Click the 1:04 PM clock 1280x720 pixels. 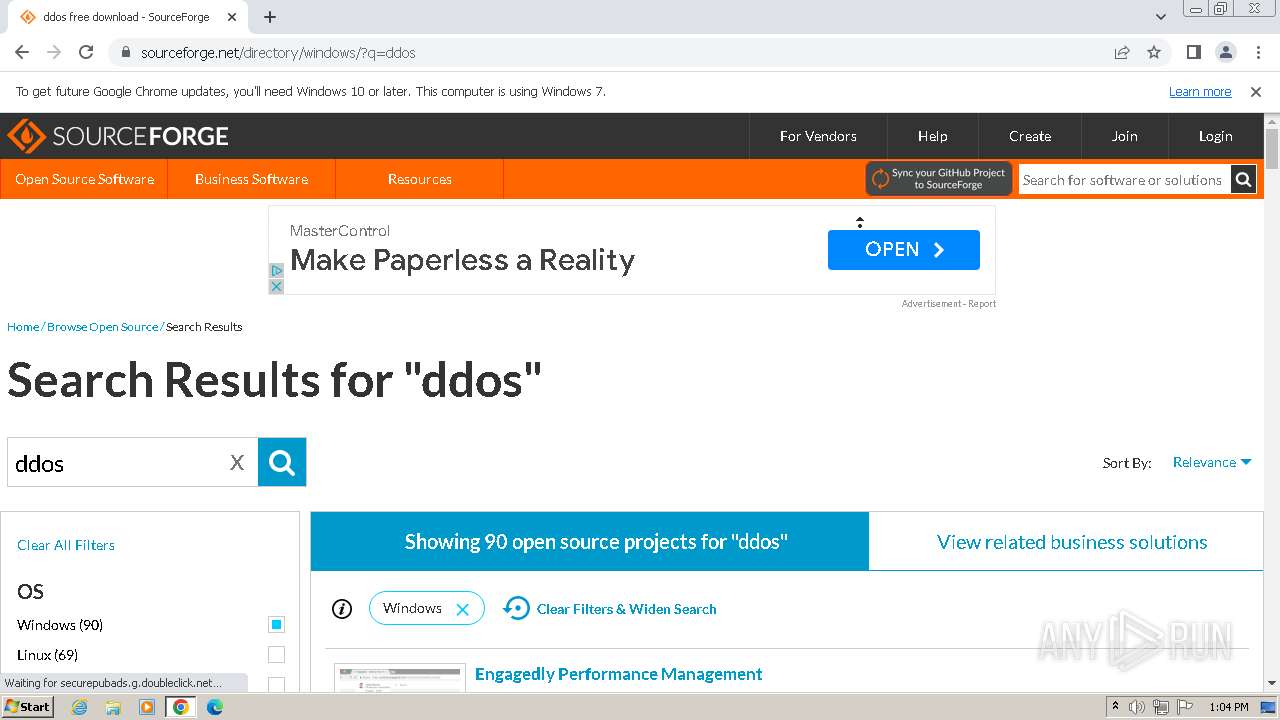pyautogui.click(x=1229, y=707)
